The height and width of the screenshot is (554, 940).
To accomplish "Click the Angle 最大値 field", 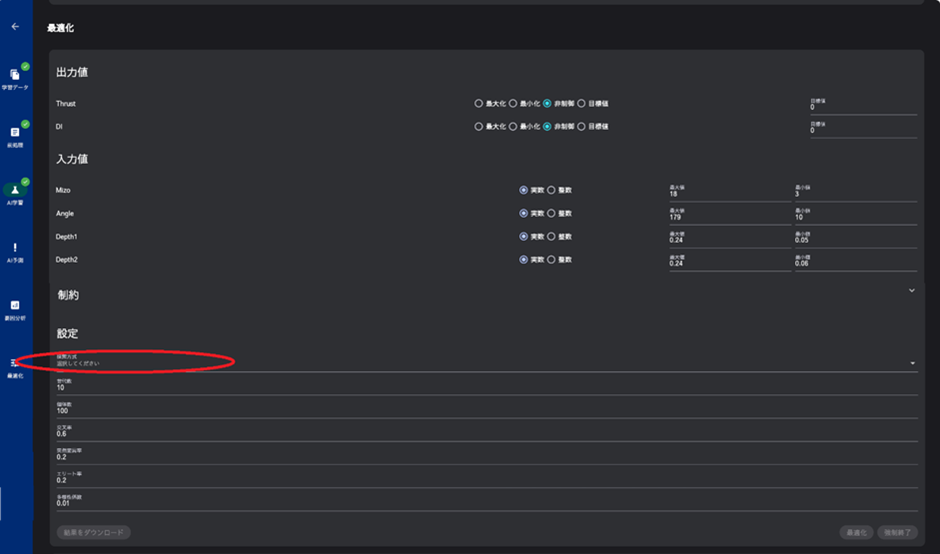I will tap(730, 217).
